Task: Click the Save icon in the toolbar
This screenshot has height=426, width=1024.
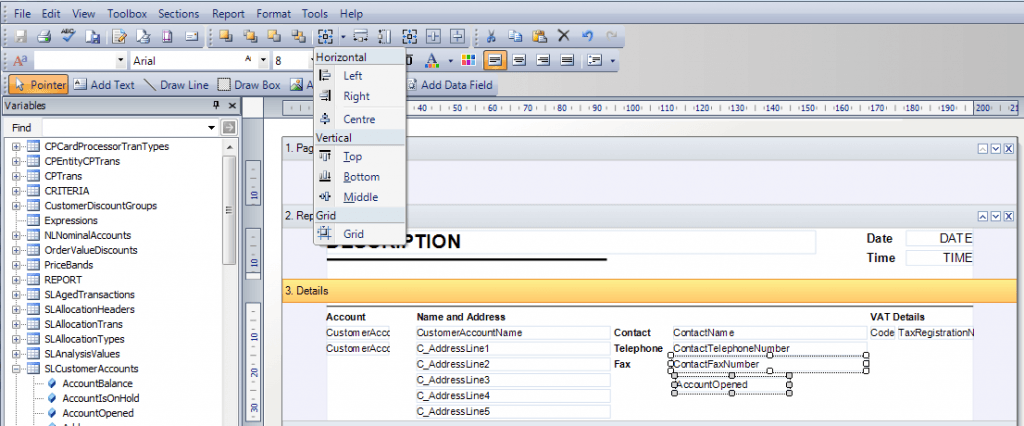Action: tap(20, 36)
